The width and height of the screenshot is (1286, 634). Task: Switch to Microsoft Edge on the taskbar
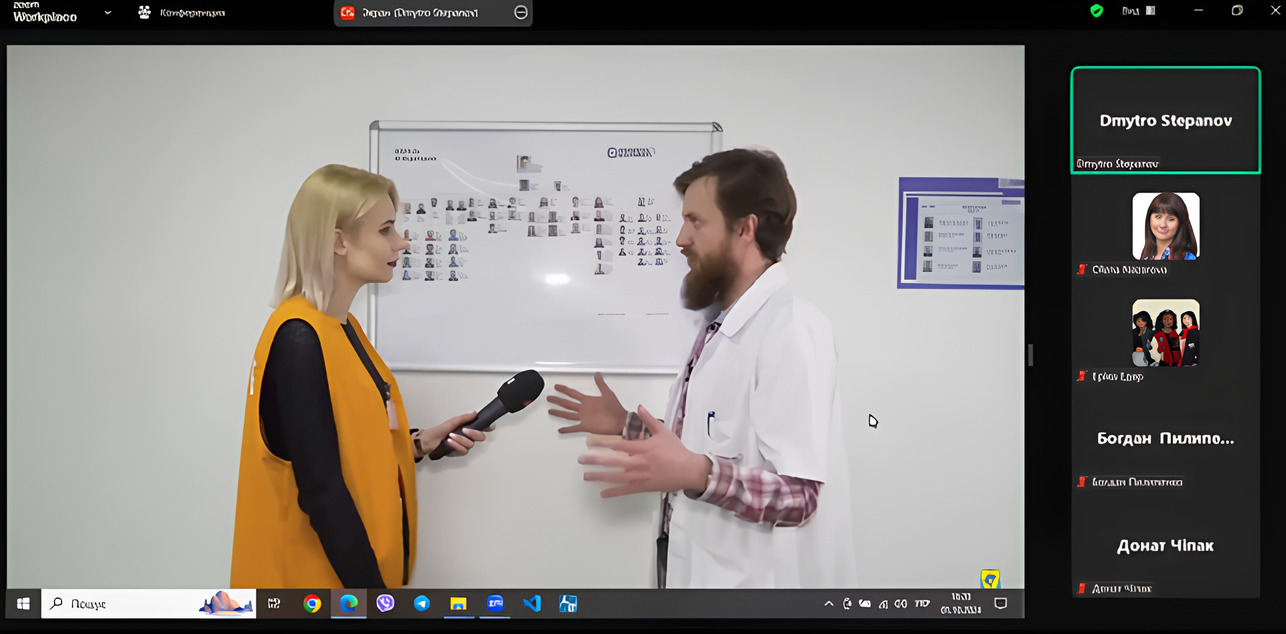click(x=348, y=604)
